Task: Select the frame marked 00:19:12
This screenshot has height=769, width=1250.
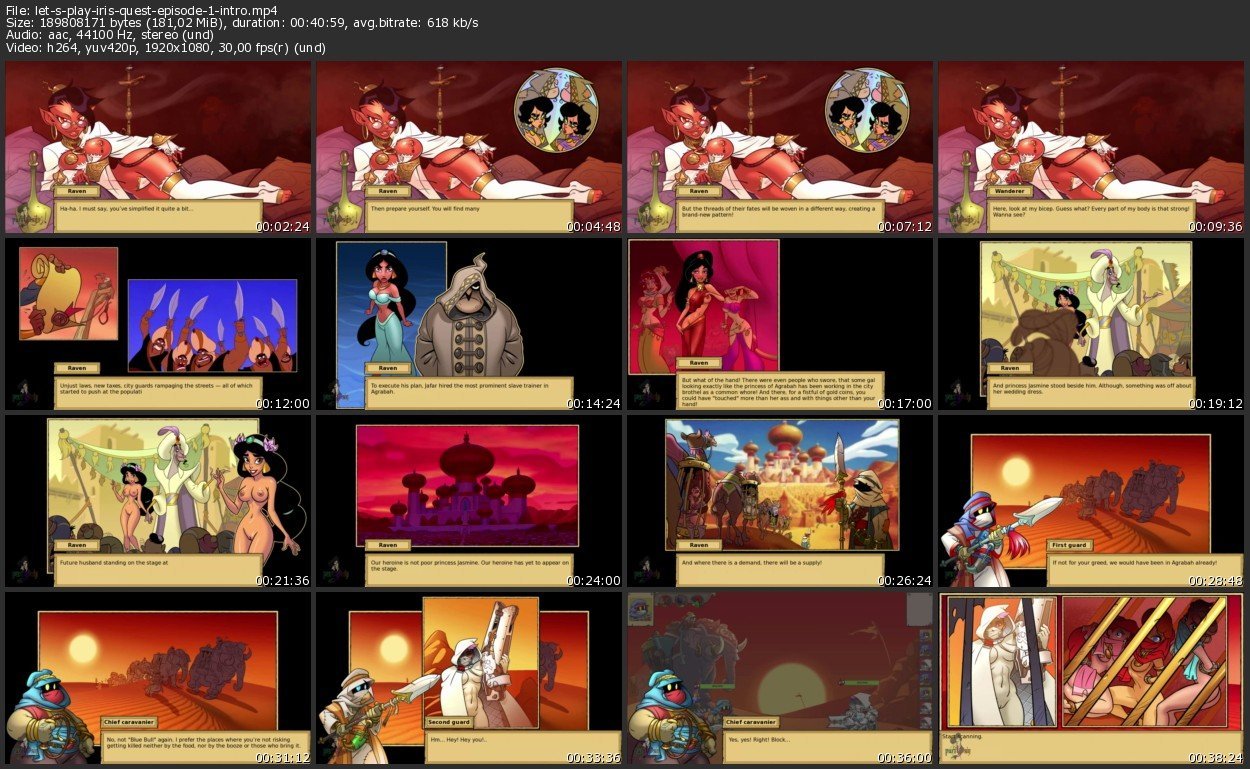Action: click(1091, 325)
